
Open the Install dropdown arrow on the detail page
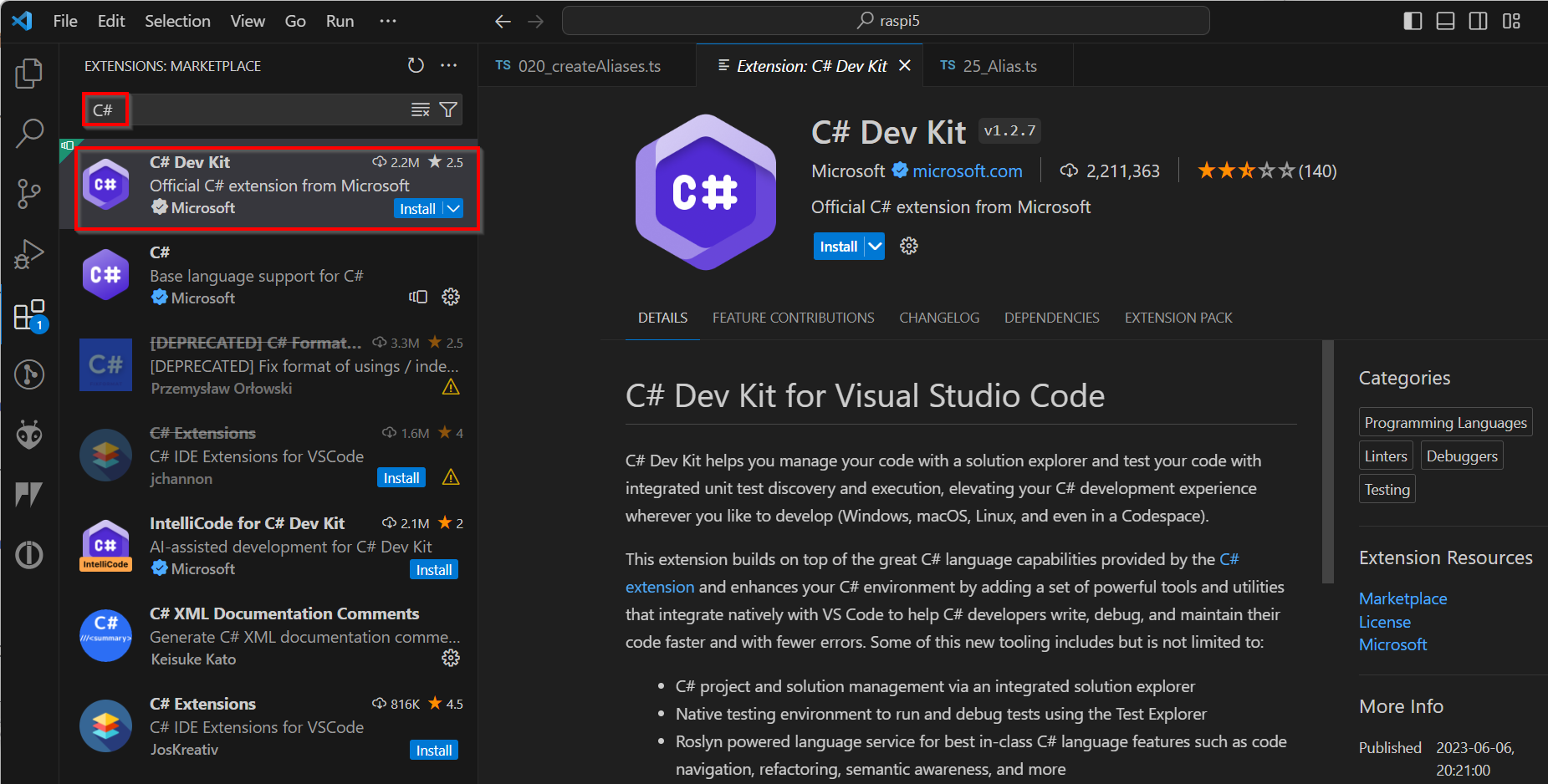(x=874, y=246)
